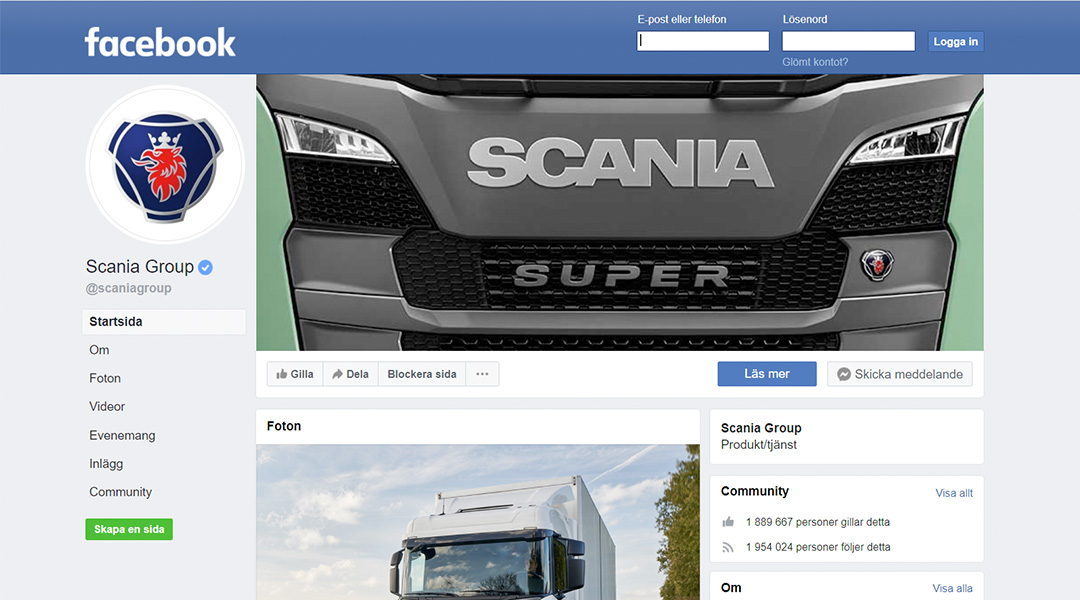Viewport: 1080px width, 600px height.
Task: Open the Scania griffin profile picture
Action: coord(165,165)
